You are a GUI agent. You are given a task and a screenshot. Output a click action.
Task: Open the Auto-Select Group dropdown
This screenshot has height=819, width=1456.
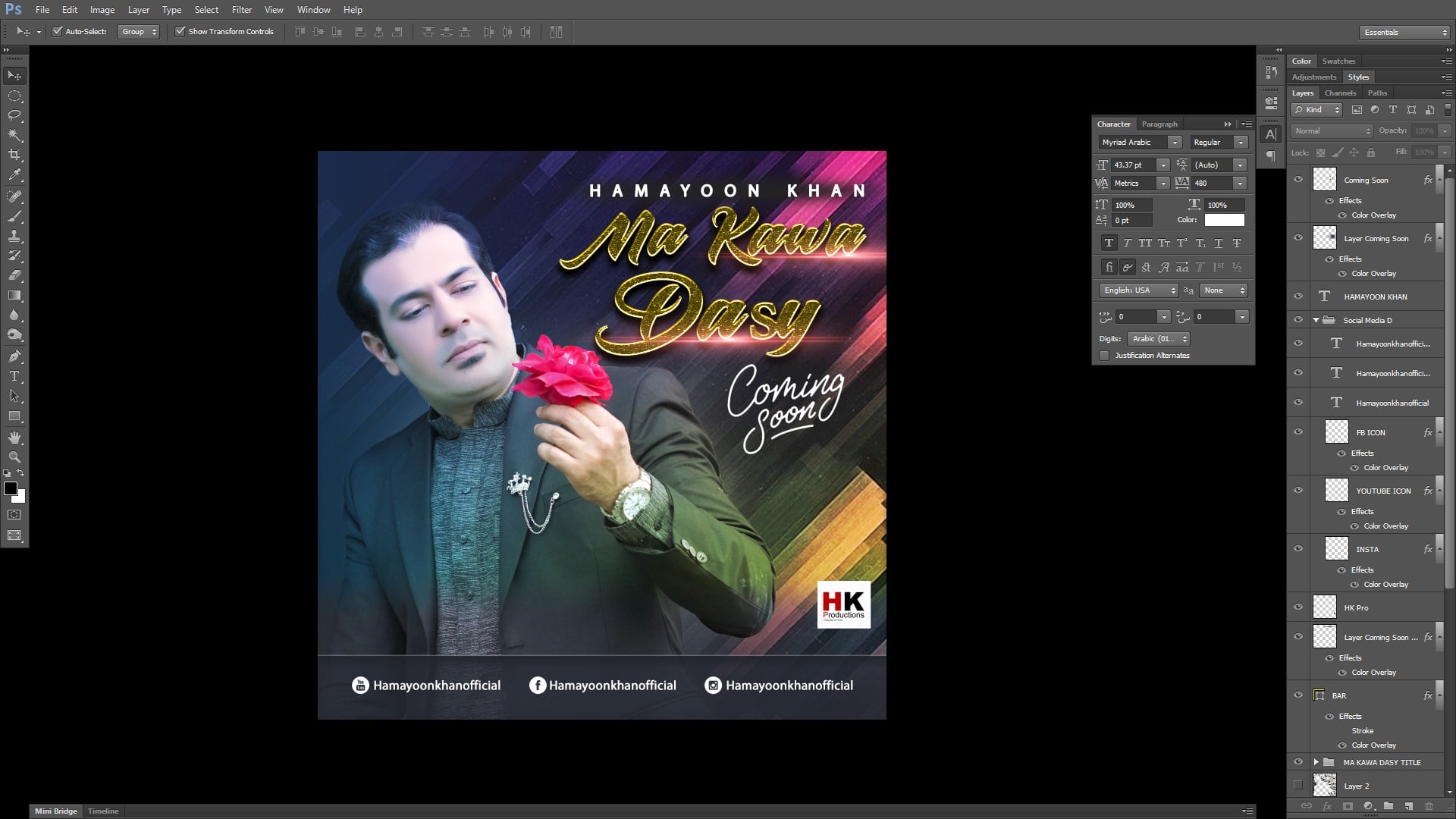(x=138, y=32)
